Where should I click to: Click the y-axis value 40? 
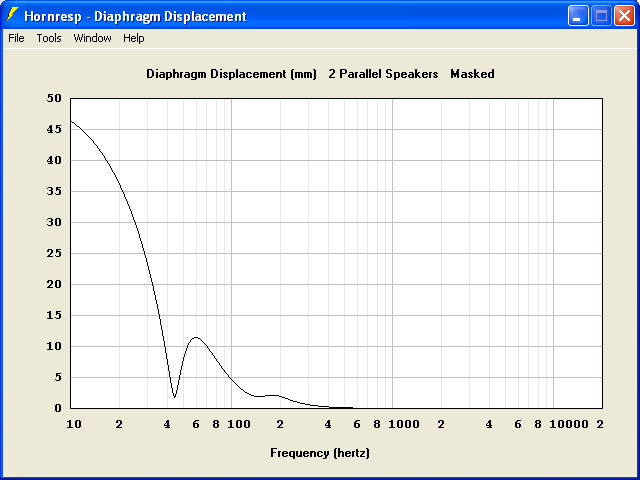click(54, 160)
